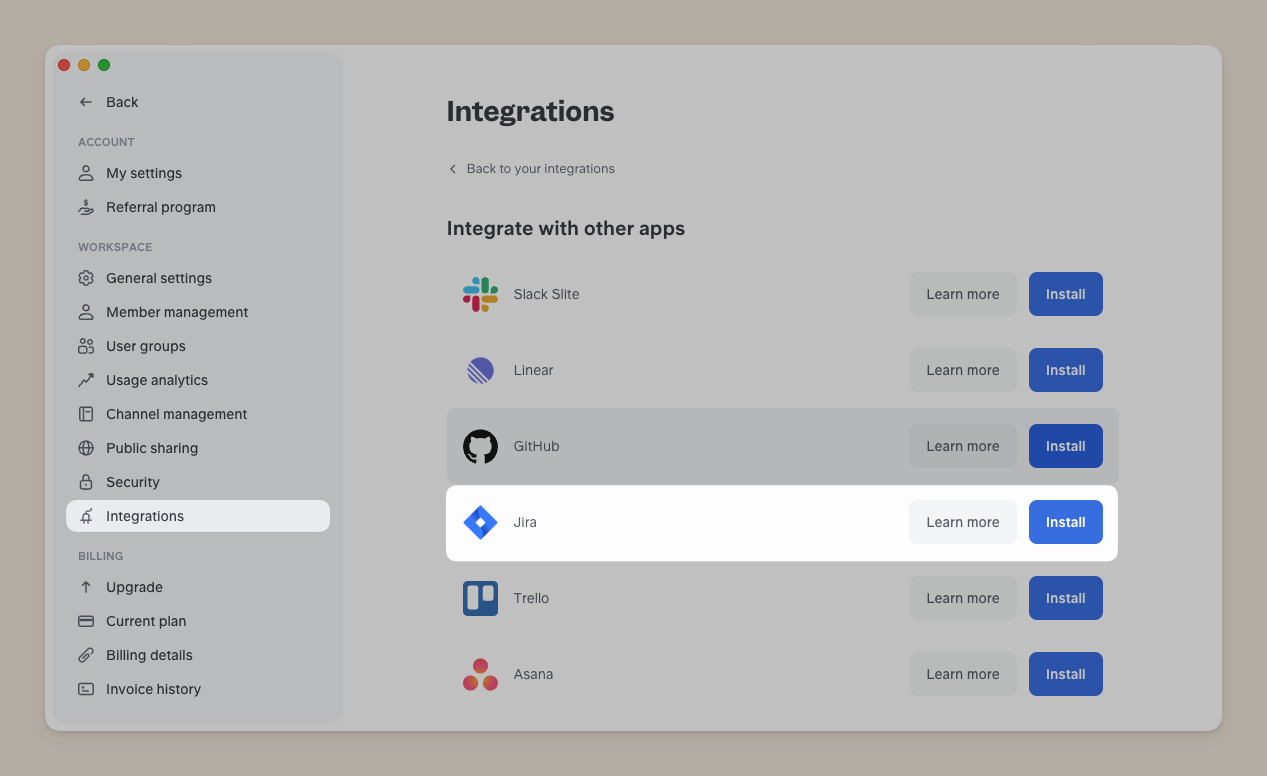Click the Slack Slite name text
The width and height of the screenshot is (1267, 776).
pyautogui.click(x=546, y=294)
